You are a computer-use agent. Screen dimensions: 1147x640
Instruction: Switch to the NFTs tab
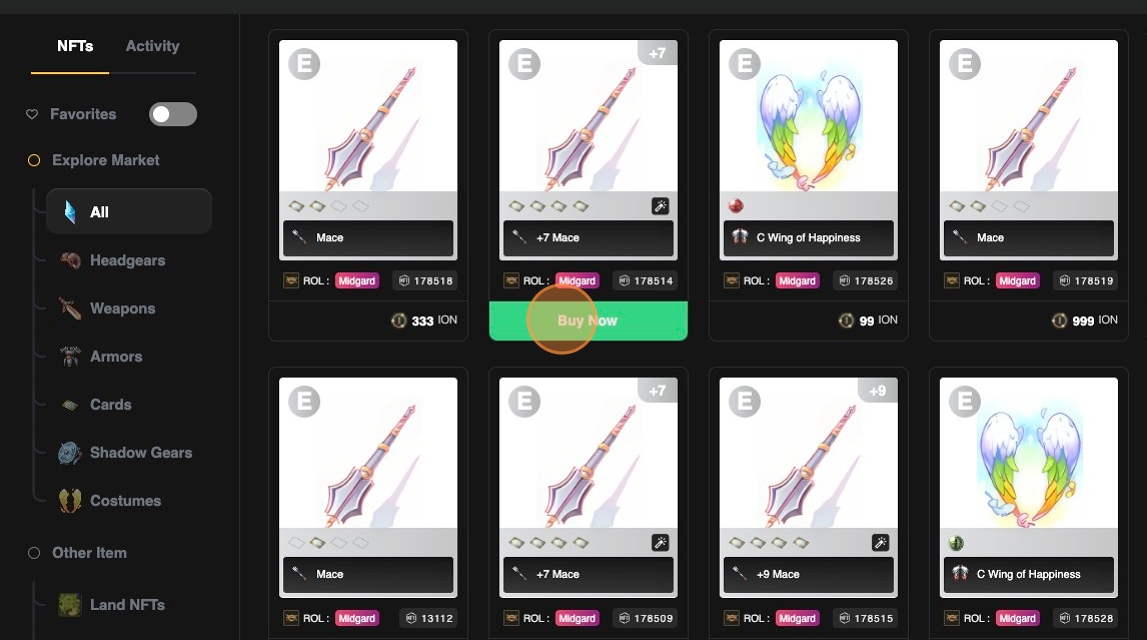pos(75,46)
